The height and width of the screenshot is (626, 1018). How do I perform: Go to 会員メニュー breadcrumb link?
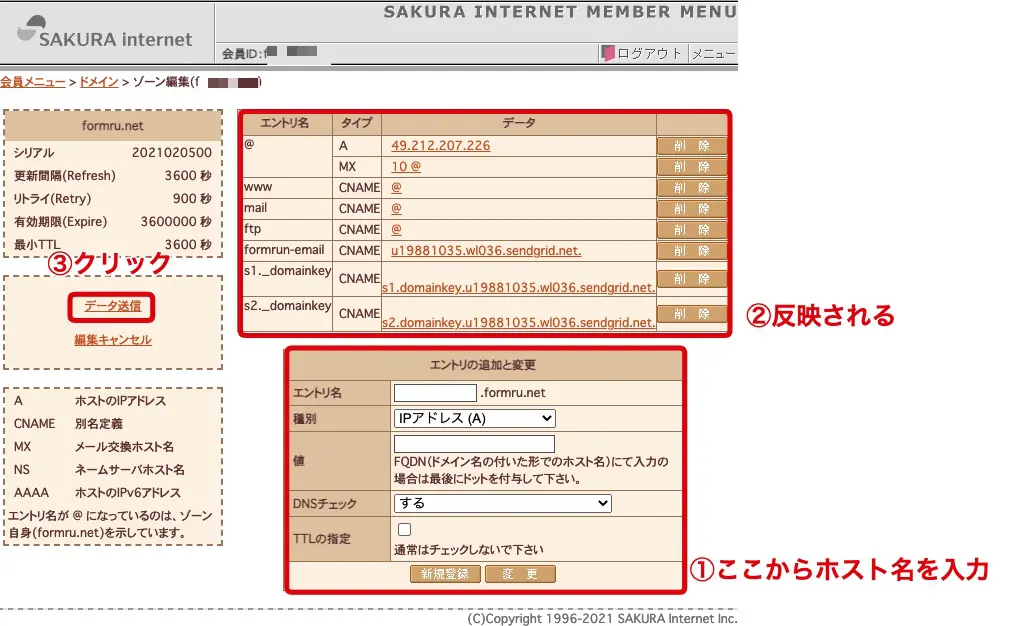tap(32, 82)
